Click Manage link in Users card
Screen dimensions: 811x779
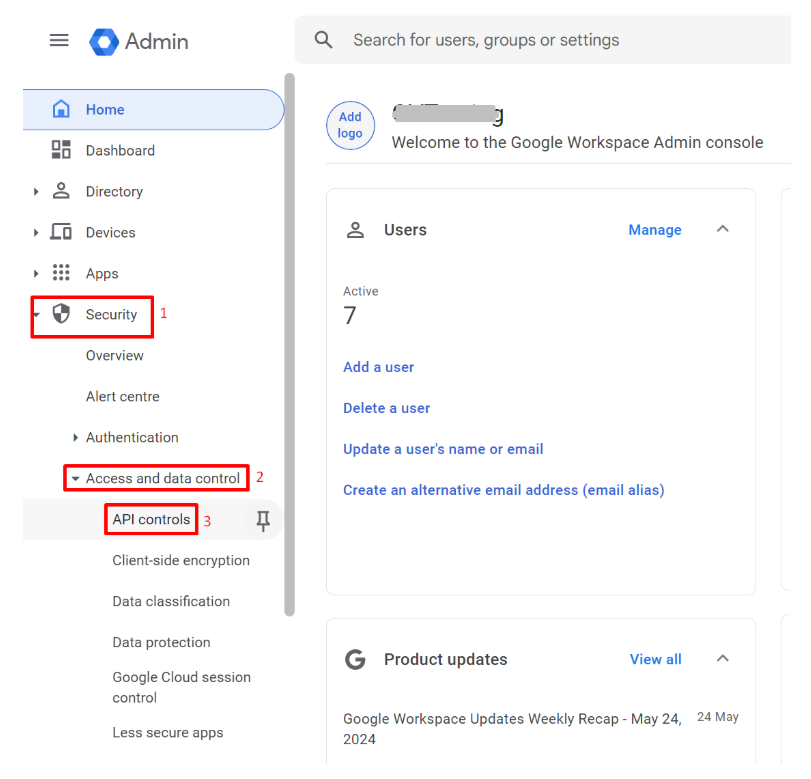point(655,230)
